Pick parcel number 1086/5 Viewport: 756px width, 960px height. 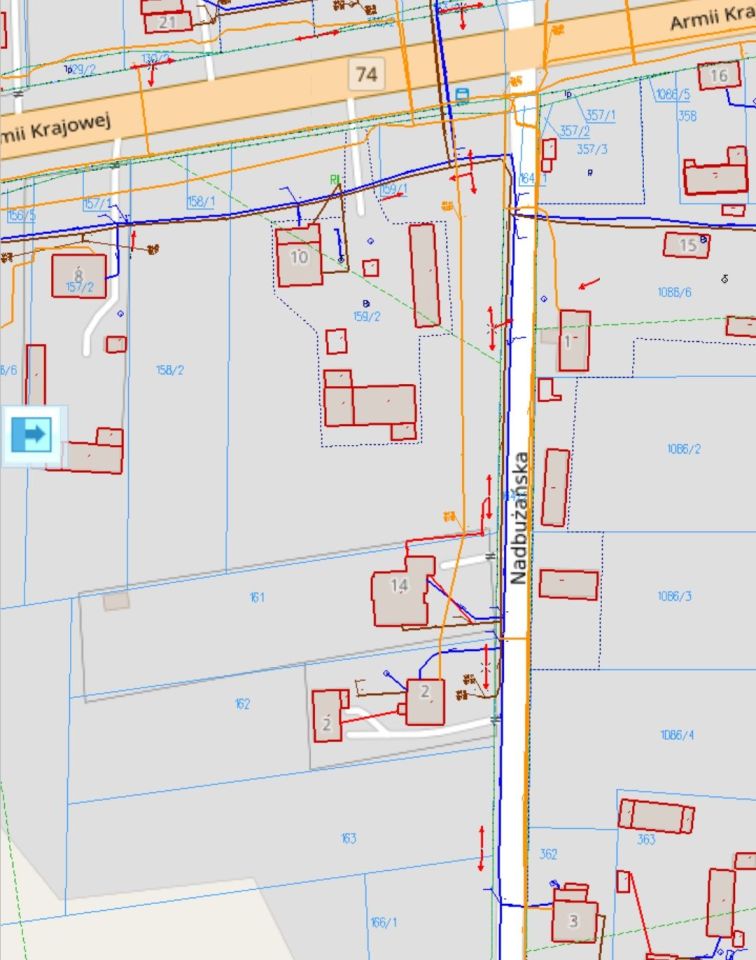tap(673, 94)
